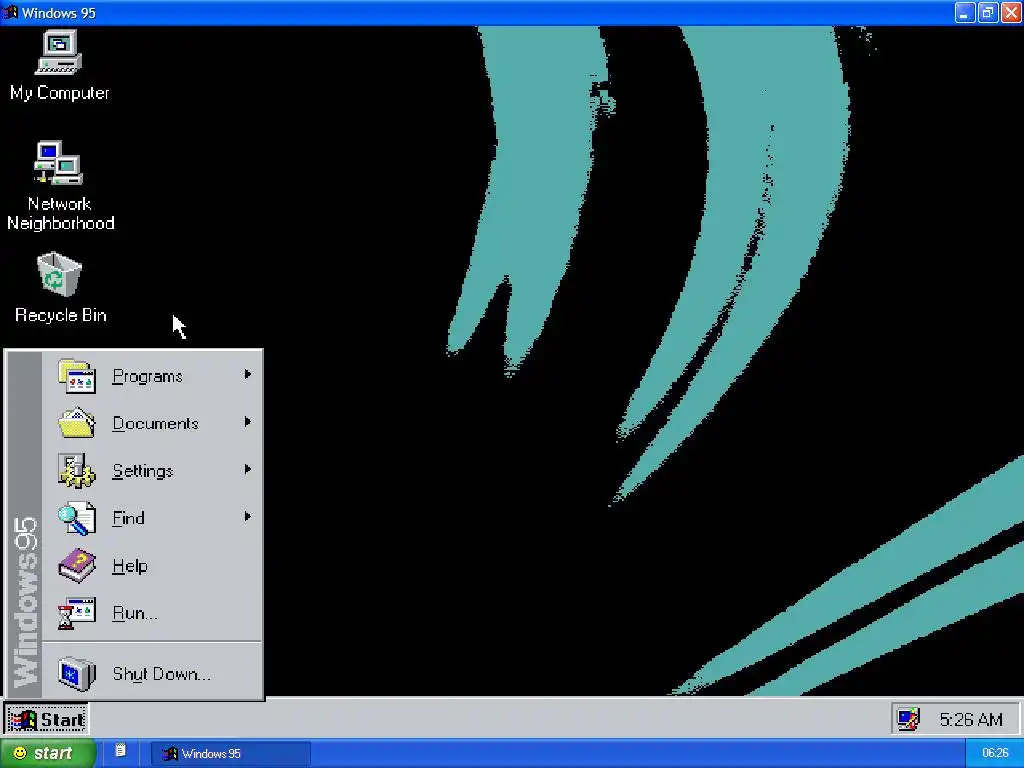The height and width of the screenshot is (768, 1024).
Task: Minimize the Windows 95 window
Action: click(965, 12)
